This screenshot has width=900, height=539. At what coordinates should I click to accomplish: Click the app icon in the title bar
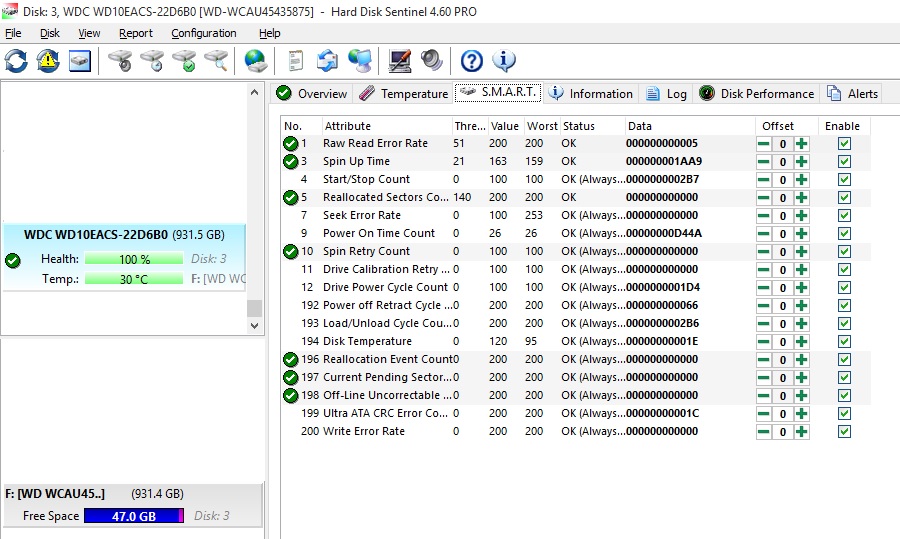pos(10,11)
